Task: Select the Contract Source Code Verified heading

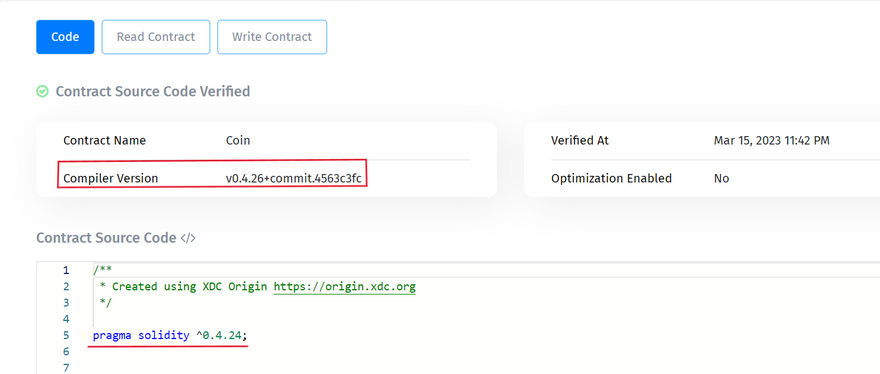Action: pyautogui.click(x=153, y=92)
